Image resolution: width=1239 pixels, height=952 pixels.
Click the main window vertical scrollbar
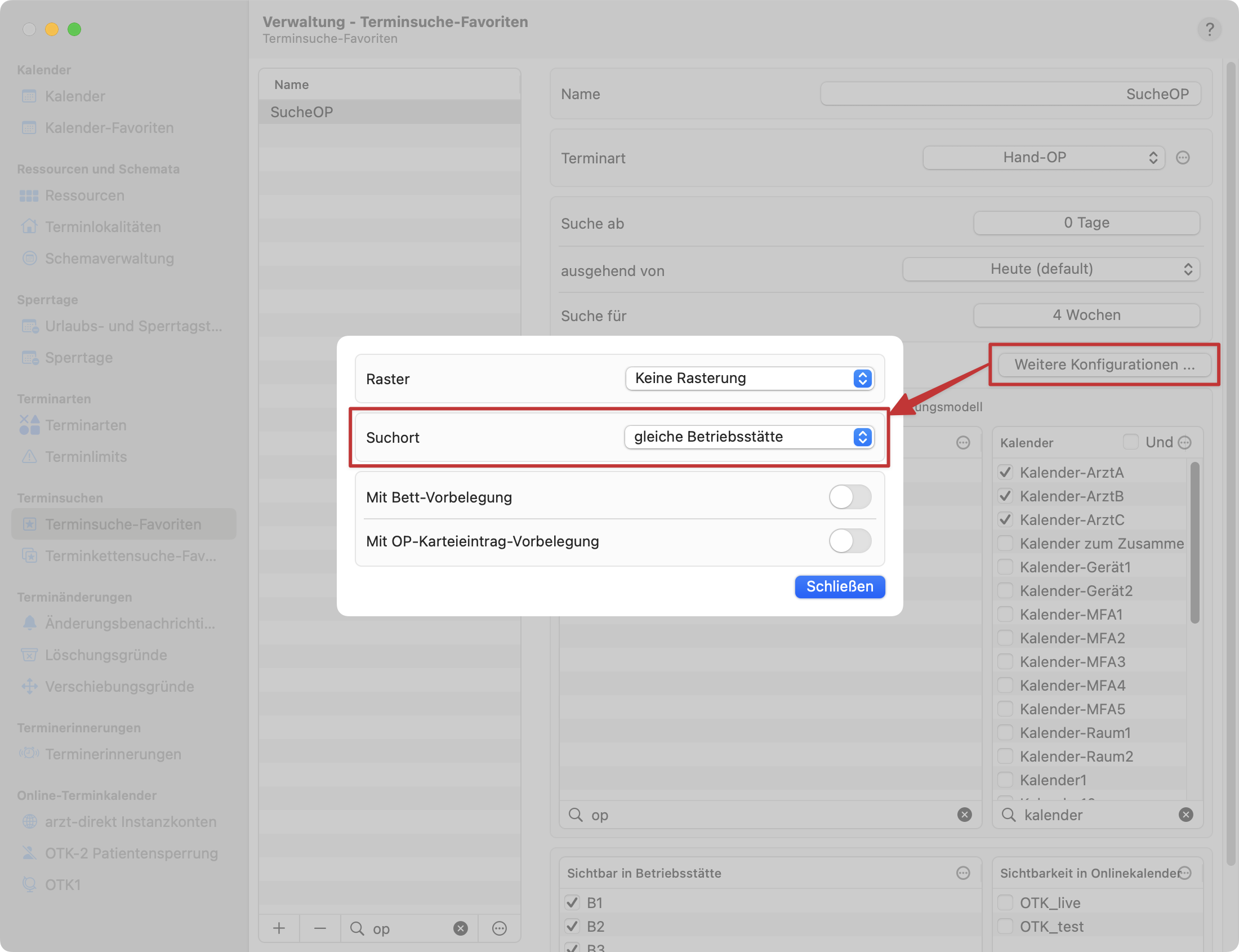pos(1231,465)
